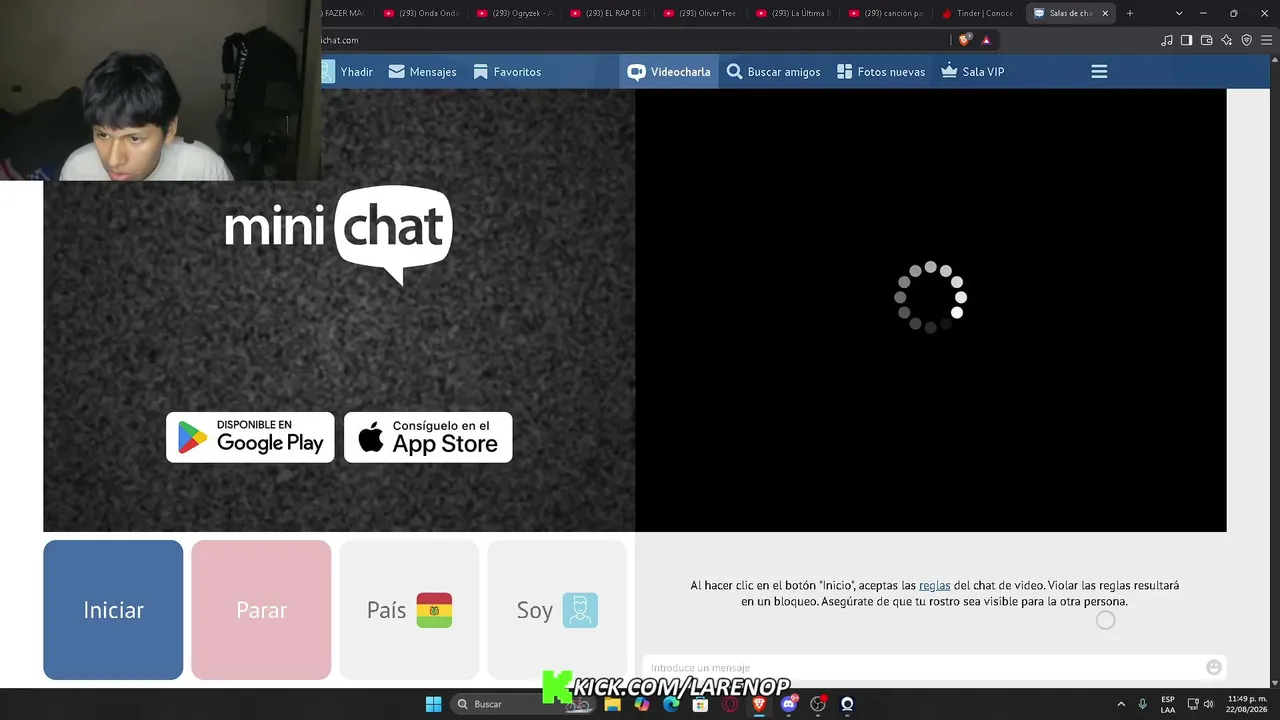Switch to the Ogryzek YouTube tab
The image size is (1280, 720).
click(514, 13)
